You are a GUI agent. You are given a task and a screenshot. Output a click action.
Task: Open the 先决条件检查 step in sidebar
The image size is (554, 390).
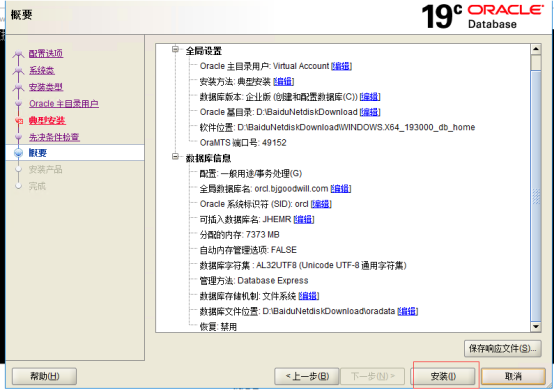(x=54, y=137)
